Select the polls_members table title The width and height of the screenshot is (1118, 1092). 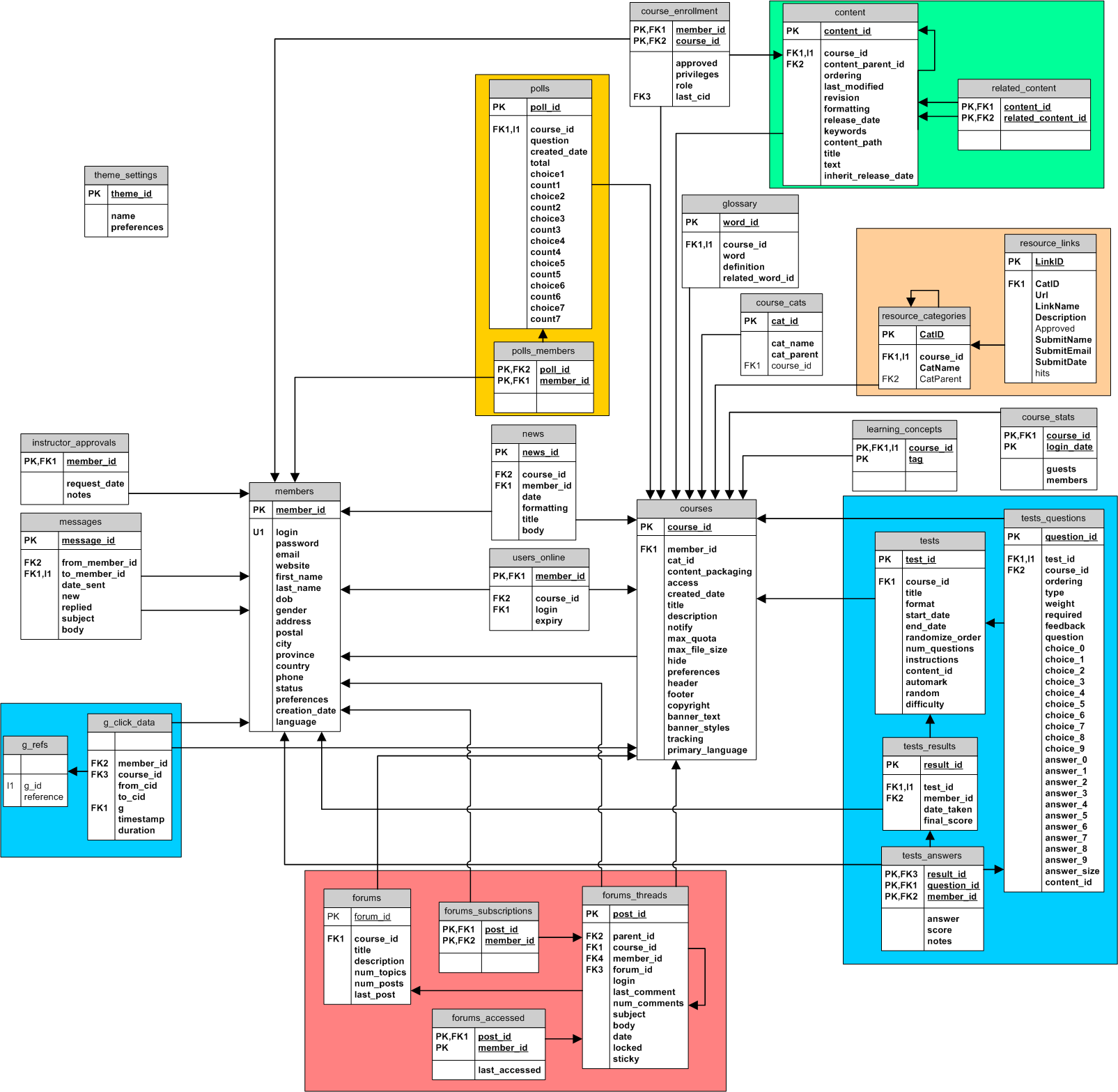[543, 351]
